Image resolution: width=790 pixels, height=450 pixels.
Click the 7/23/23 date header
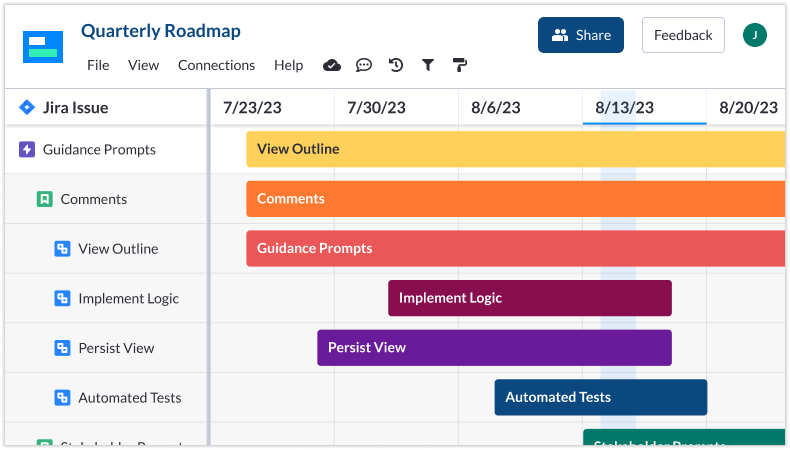pyautogui.click(x=272, y=107)
